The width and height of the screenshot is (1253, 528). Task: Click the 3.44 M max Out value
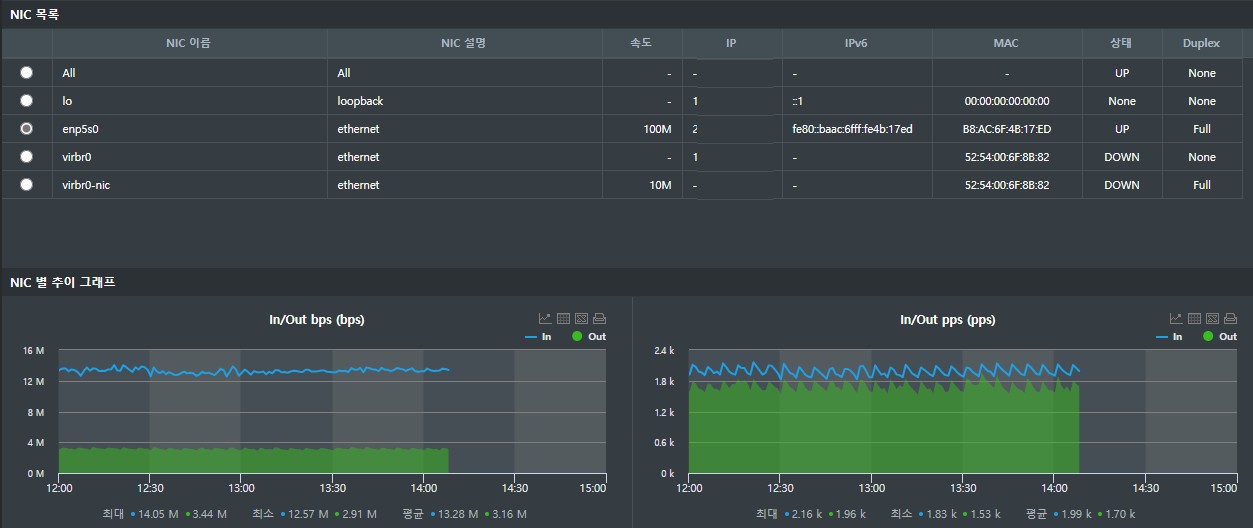pyautogui.click(x=208, y=513)
